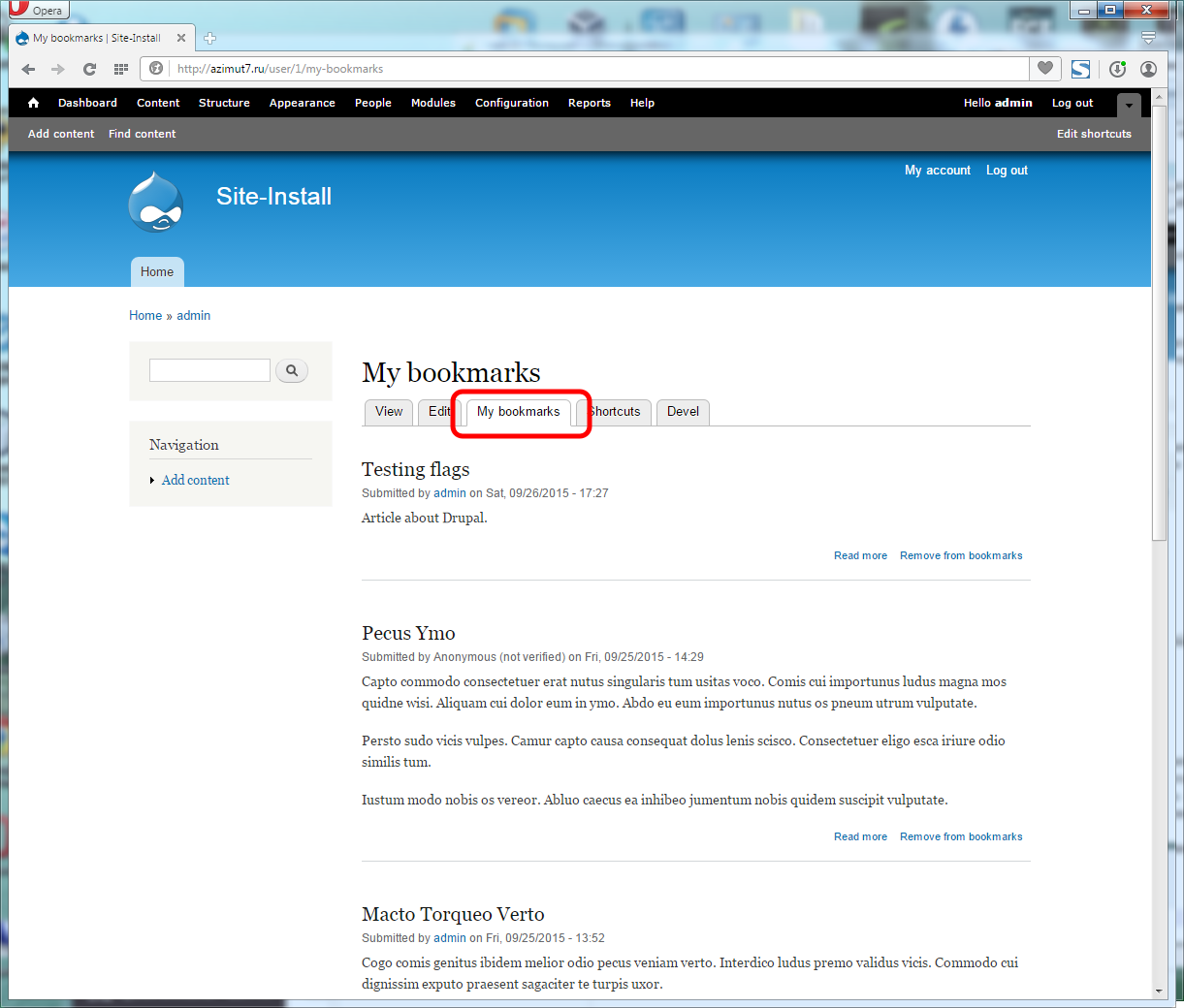
Task: Open the Speed Dial grid icon
Action: [x=121, y=69]
